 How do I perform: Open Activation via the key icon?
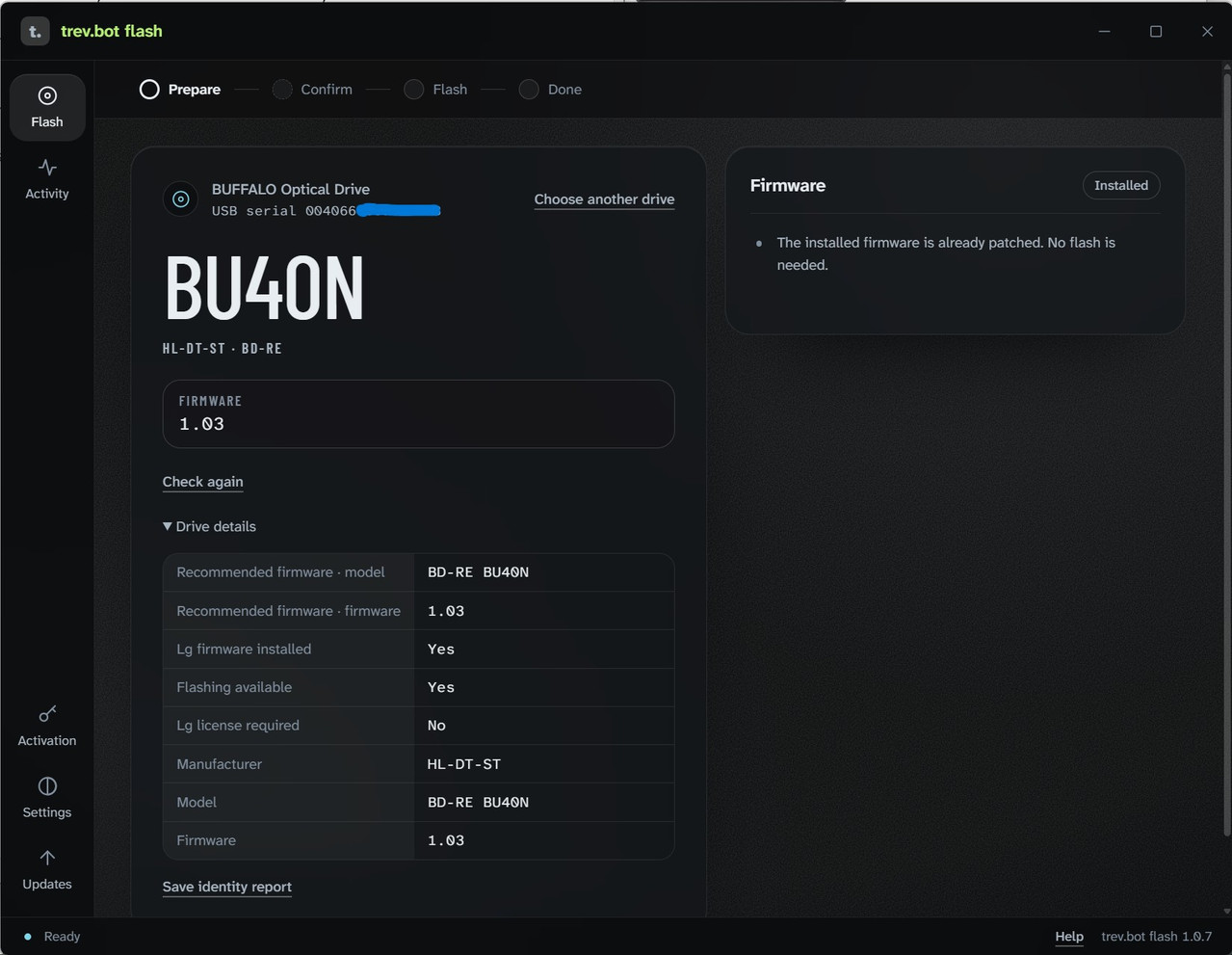[x=47, y=714]
